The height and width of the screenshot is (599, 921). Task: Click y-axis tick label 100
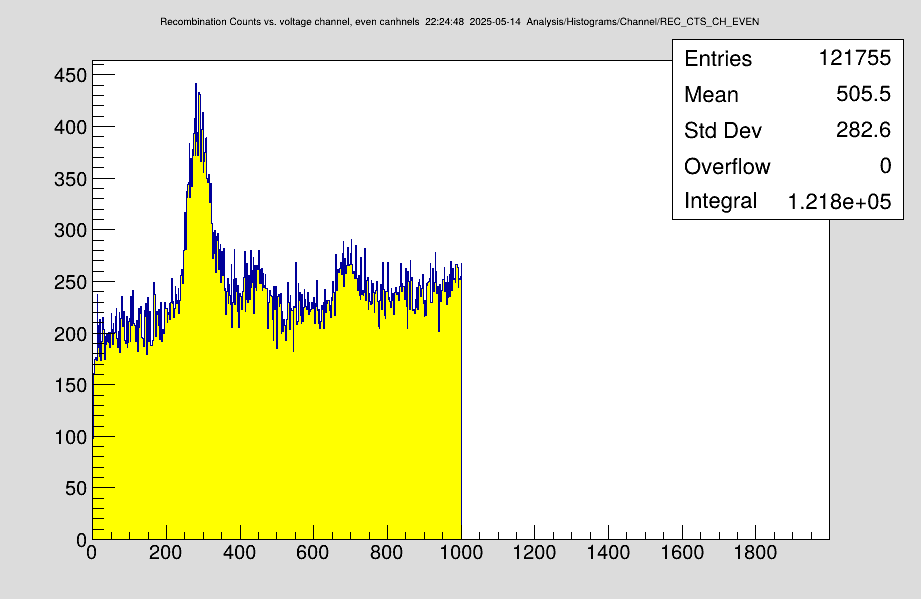(68, 437)
